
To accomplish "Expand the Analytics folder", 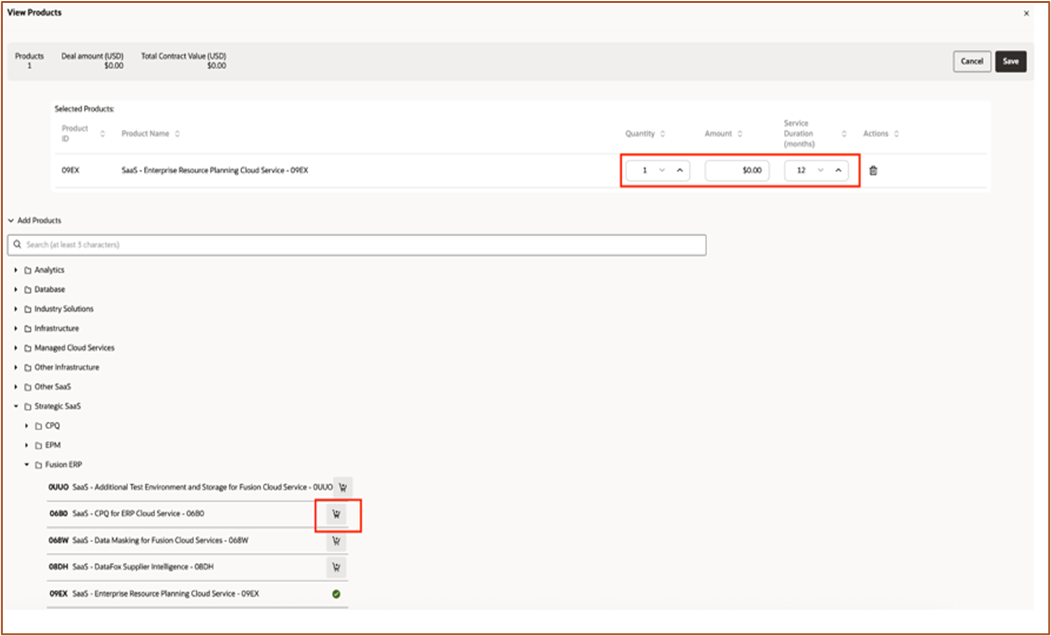I will [x=16, y=270].
